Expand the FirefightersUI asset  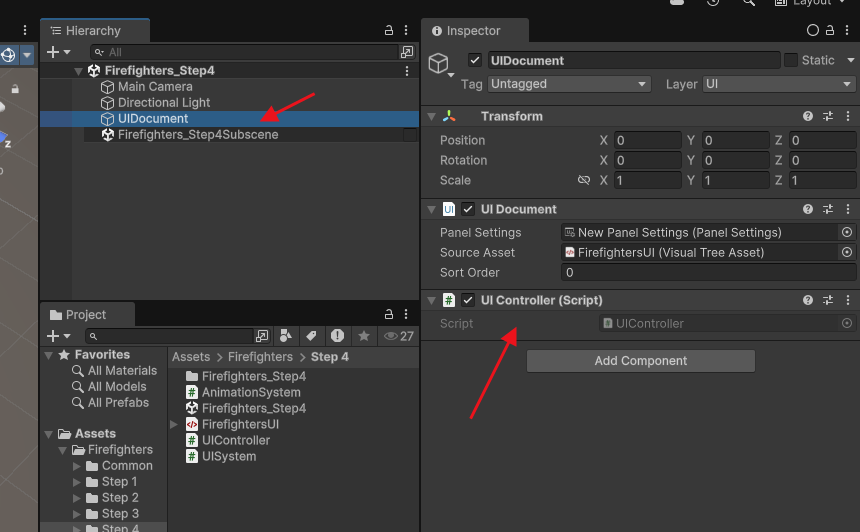[174, 424]
